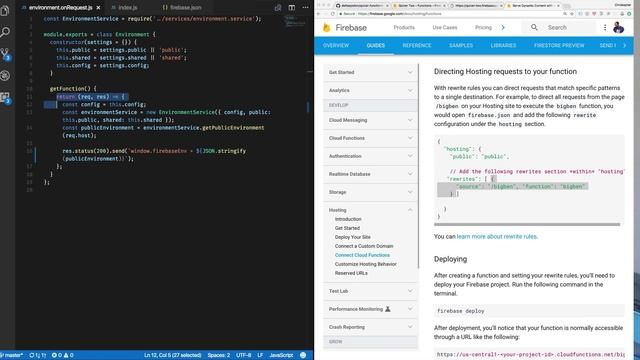Change the UTF-8 encoding setting
Image resolution: width=640 pixels, height=360 pixels.
(244, 356)
